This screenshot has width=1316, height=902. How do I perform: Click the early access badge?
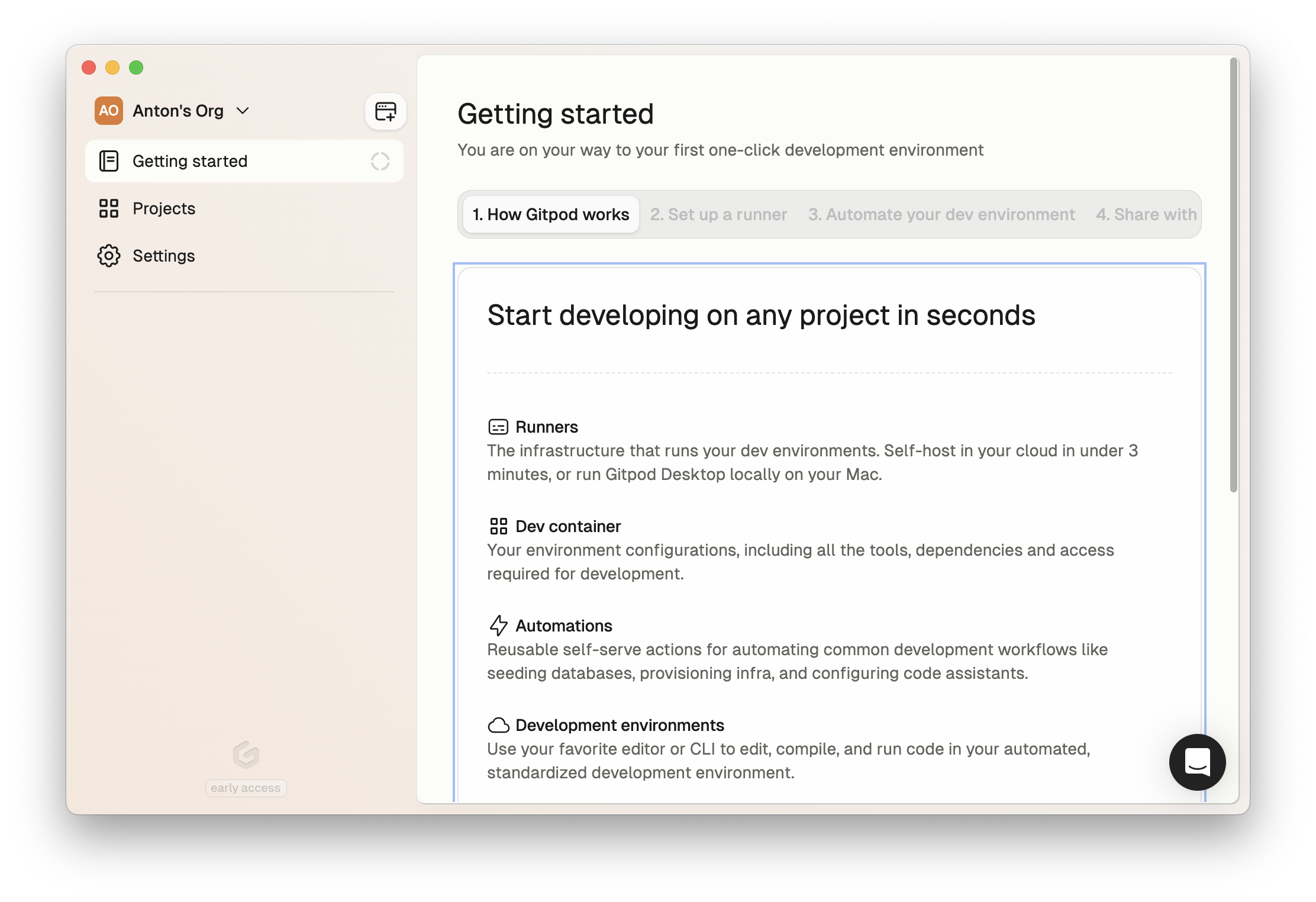coord(246,788)
